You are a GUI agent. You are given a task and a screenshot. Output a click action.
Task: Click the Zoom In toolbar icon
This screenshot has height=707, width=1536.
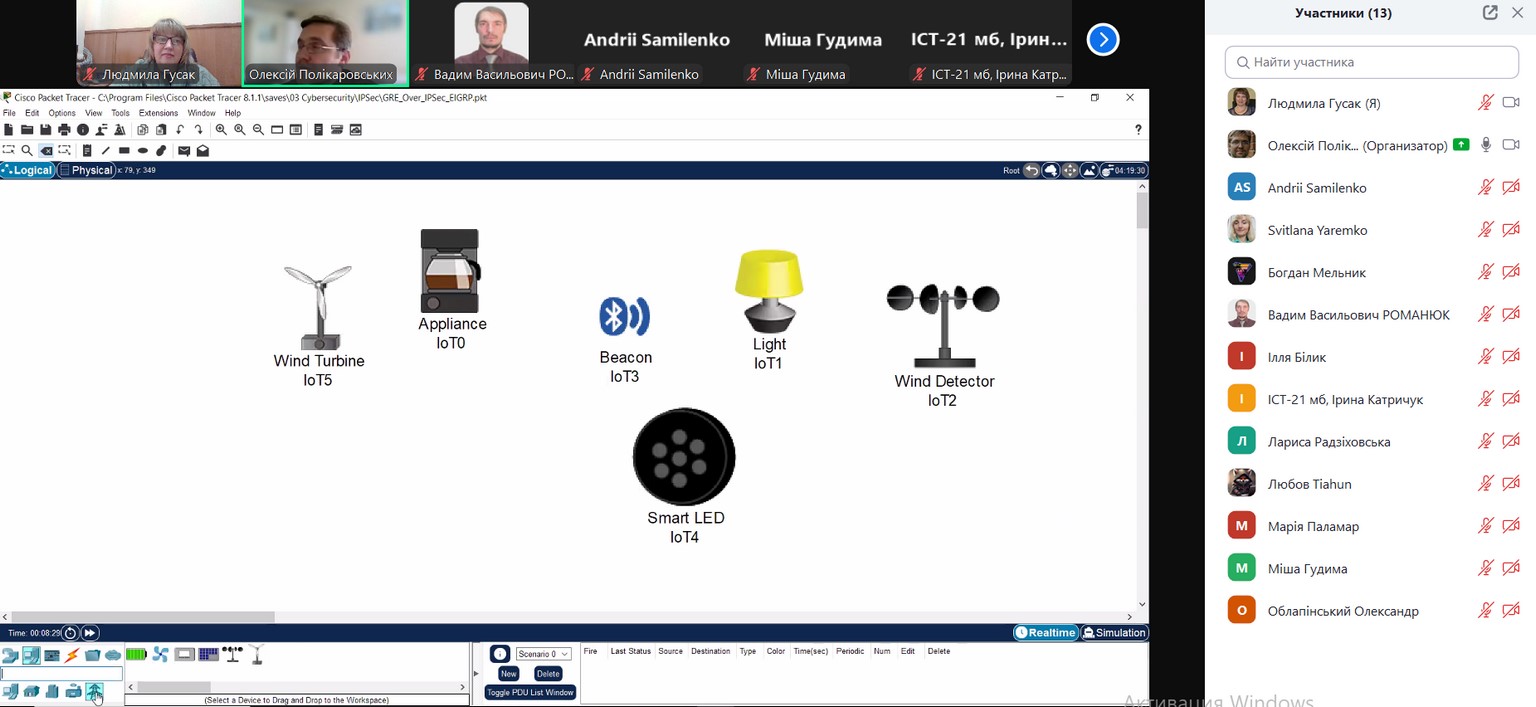[x=221, y=130]
